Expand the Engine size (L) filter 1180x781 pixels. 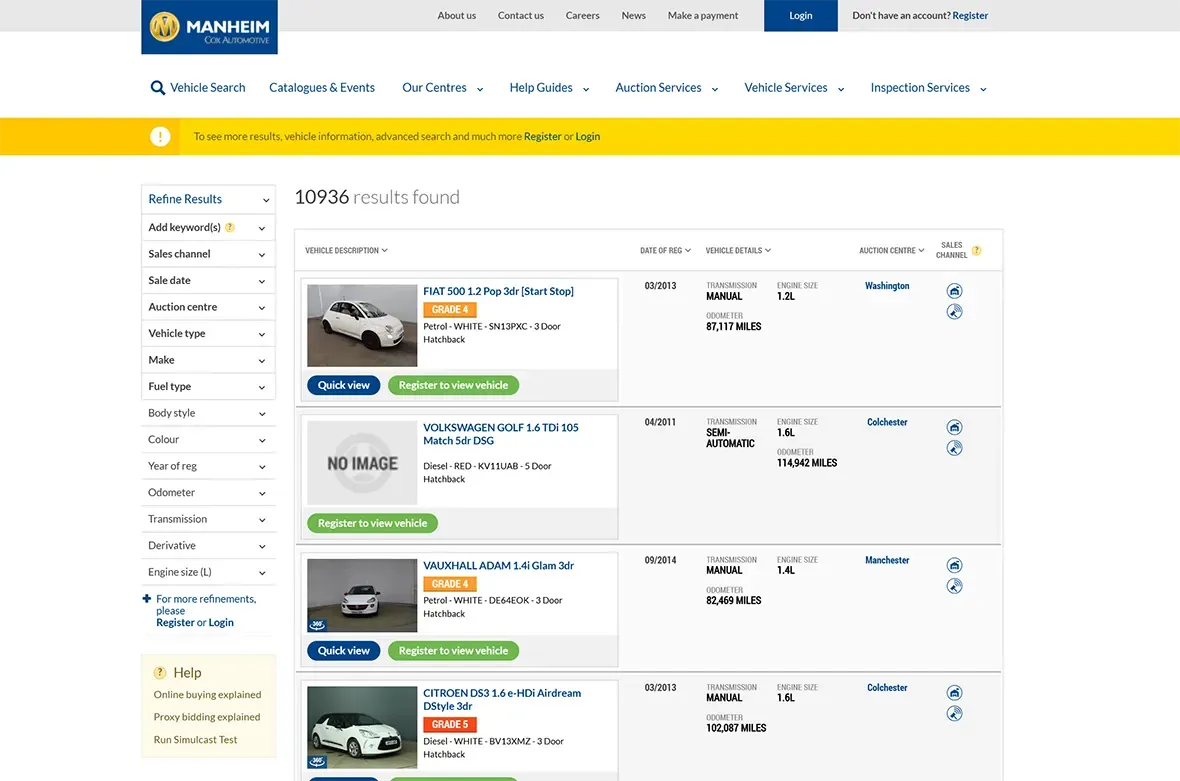pyautogui.click(x=208, y=573)
